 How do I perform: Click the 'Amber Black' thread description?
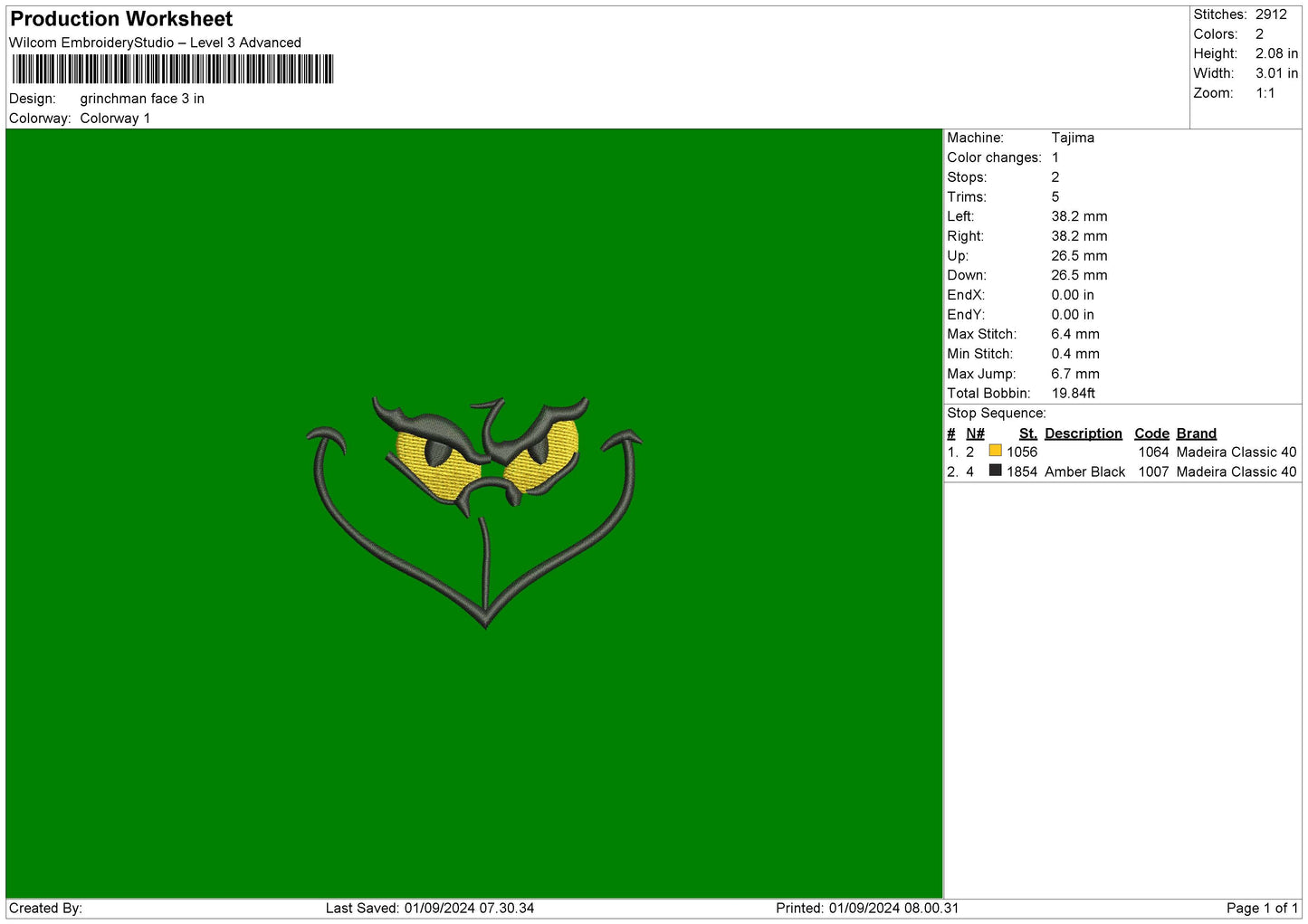[1084, 472]
